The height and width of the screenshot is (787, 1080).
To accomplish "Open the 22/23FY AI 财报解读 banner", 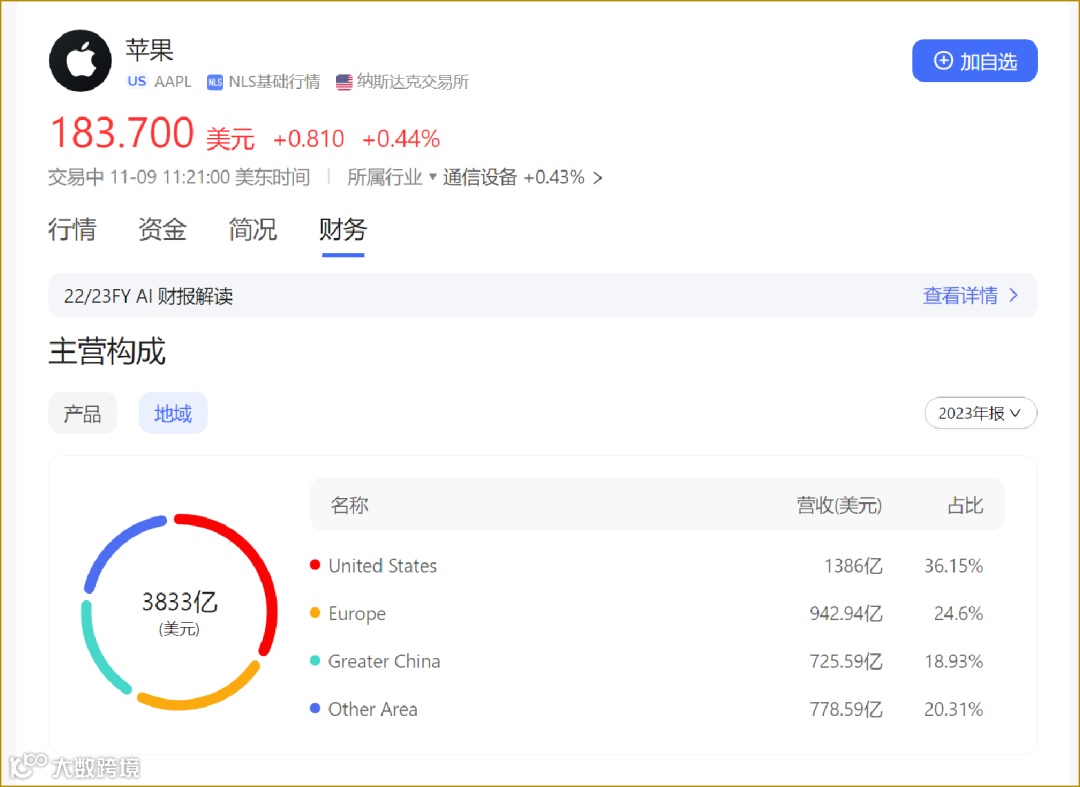I will click(x=542, y=295).
